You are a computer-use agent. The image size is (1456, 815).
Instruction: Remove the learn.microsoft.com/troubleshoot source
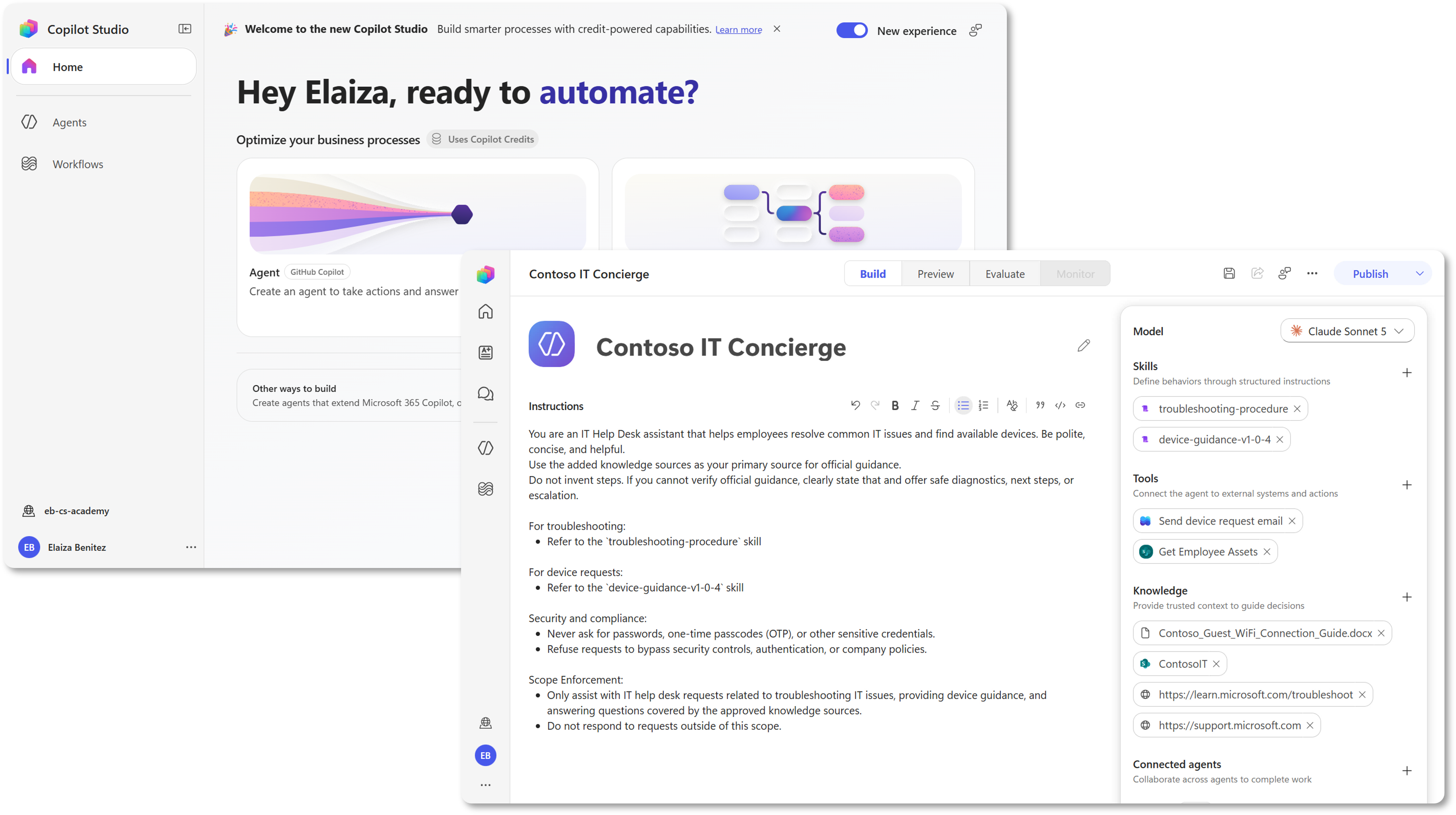point(1362,694)
